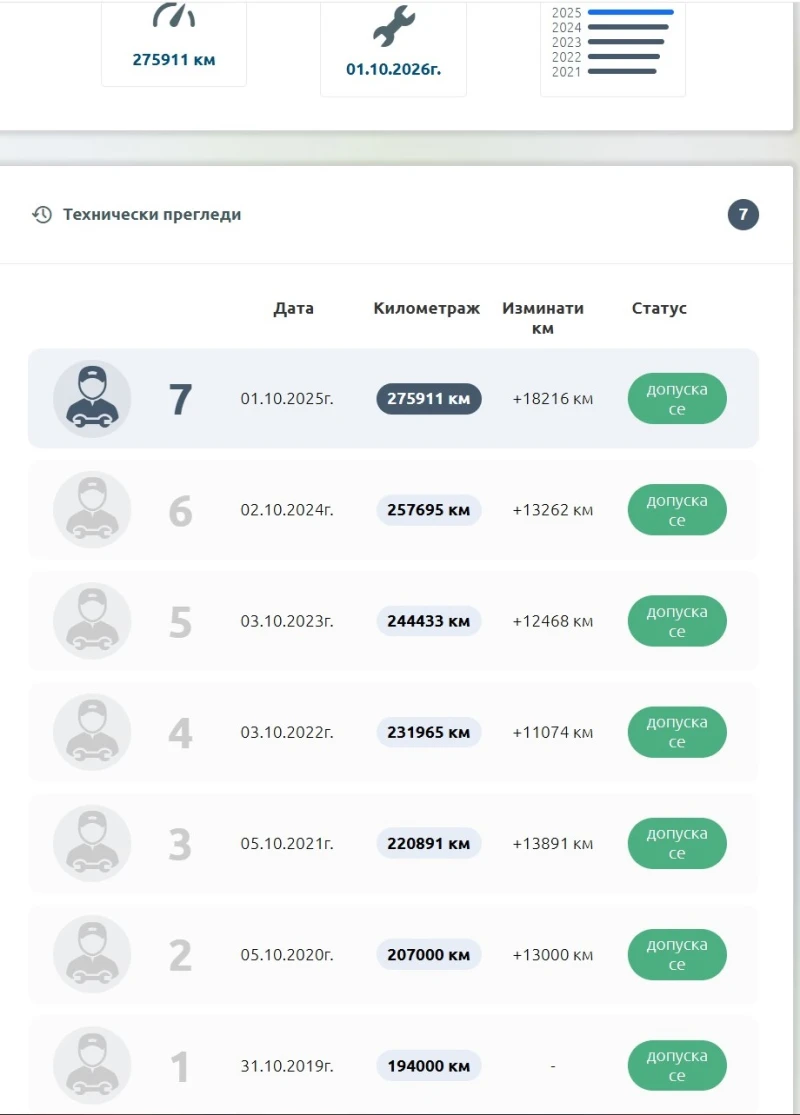Click the avatar icon on inspection 5 row
The image size is (800, 1115).
[x=91, y=621]
